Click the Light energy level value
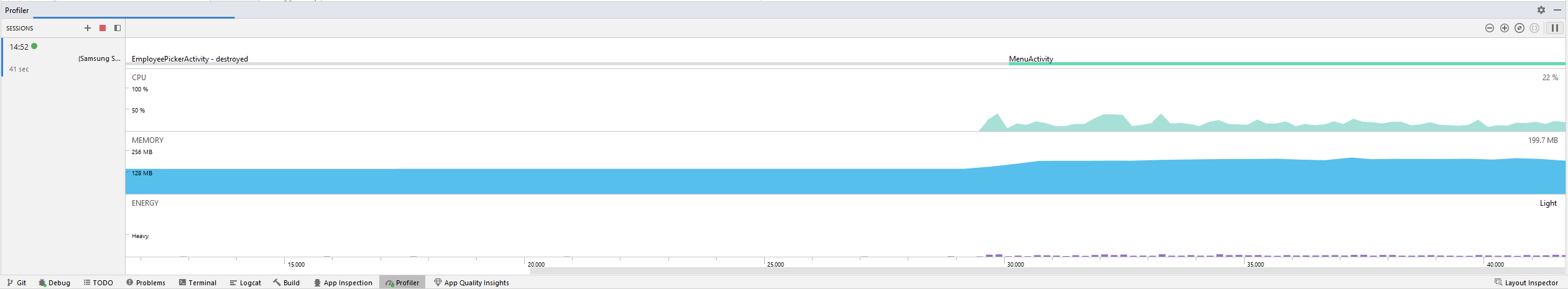 pos(1548,203)
